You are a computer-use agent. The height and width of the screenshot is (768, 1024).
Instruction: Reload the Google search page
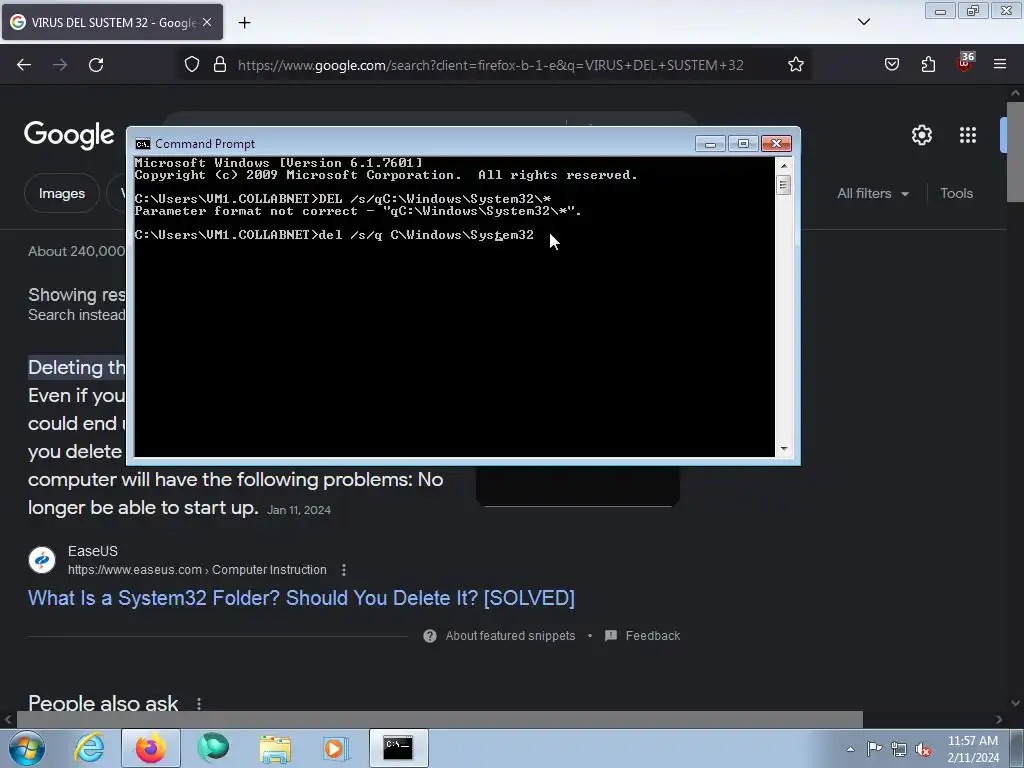tap(96, 65)
